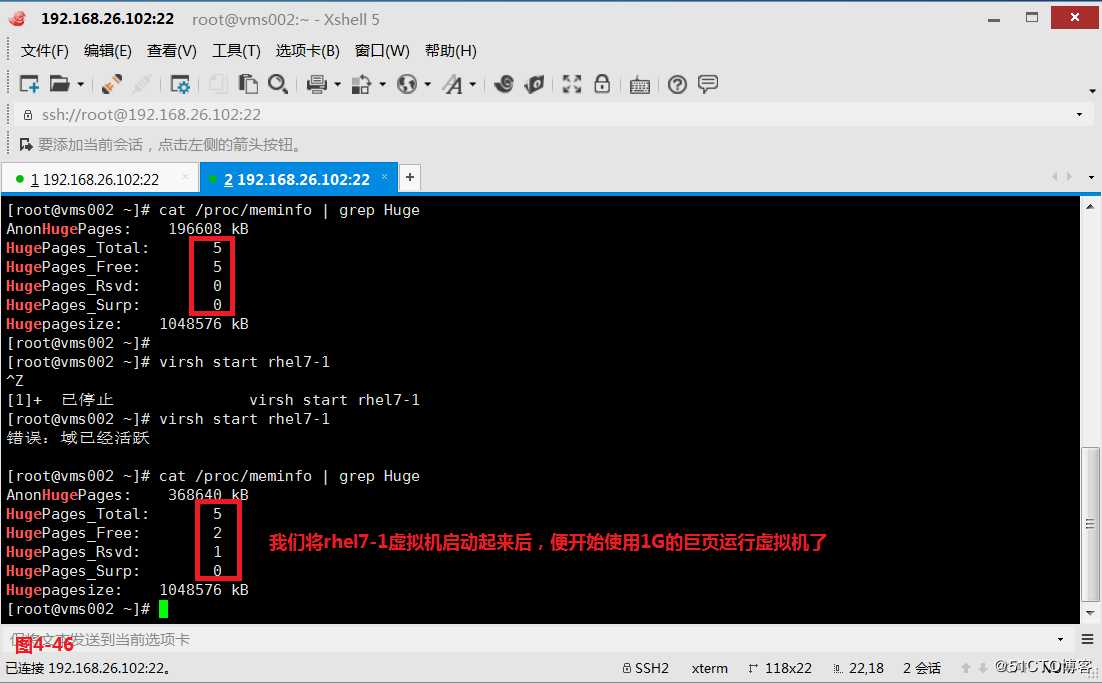Image resolution: width=1102 pixels, height=683 pixels.
Task: Click the Xshell app icon in title bar
Action: 18,19
